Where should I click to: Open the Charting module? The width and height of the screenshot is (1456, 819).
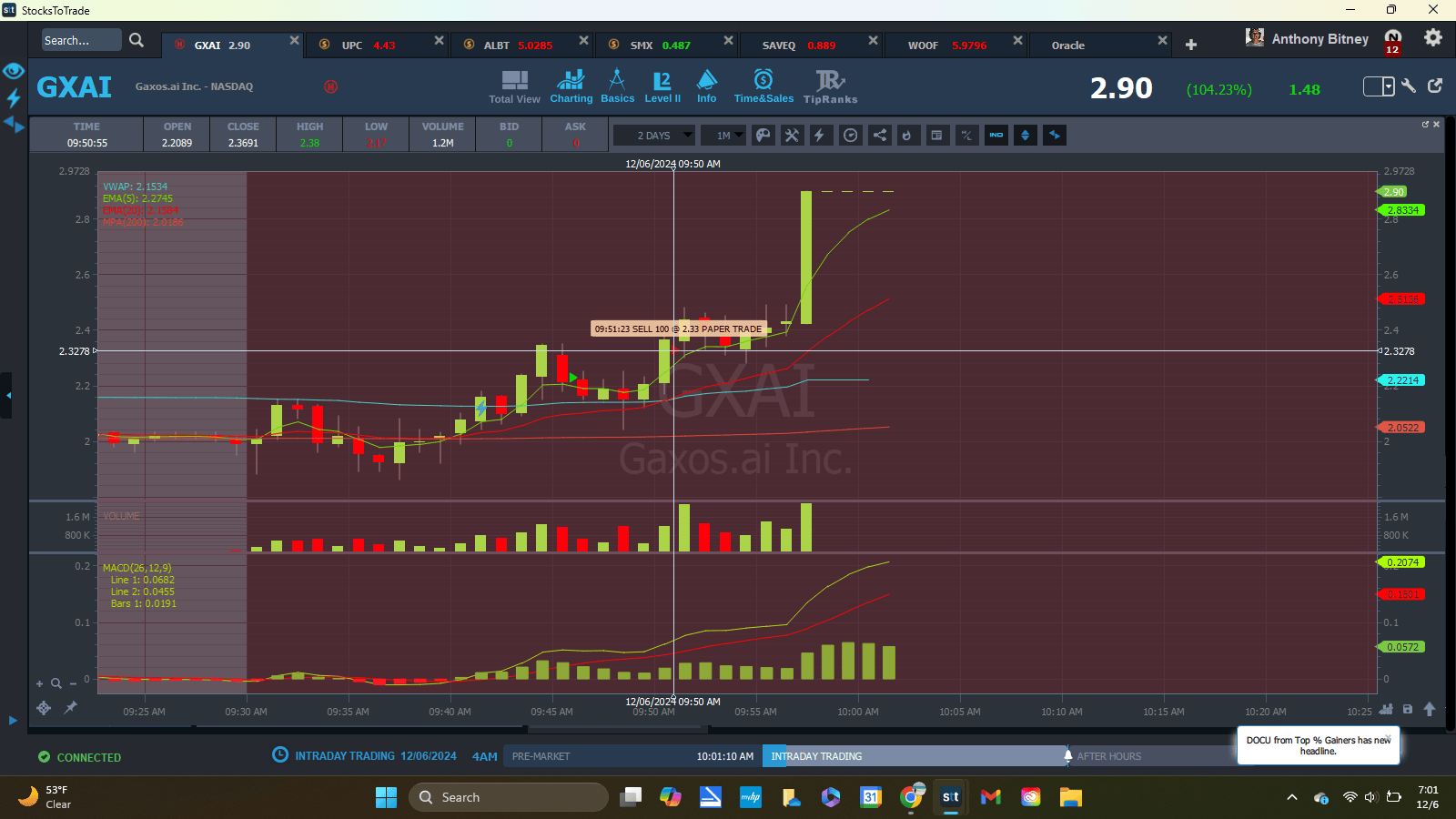click(571, 86)
